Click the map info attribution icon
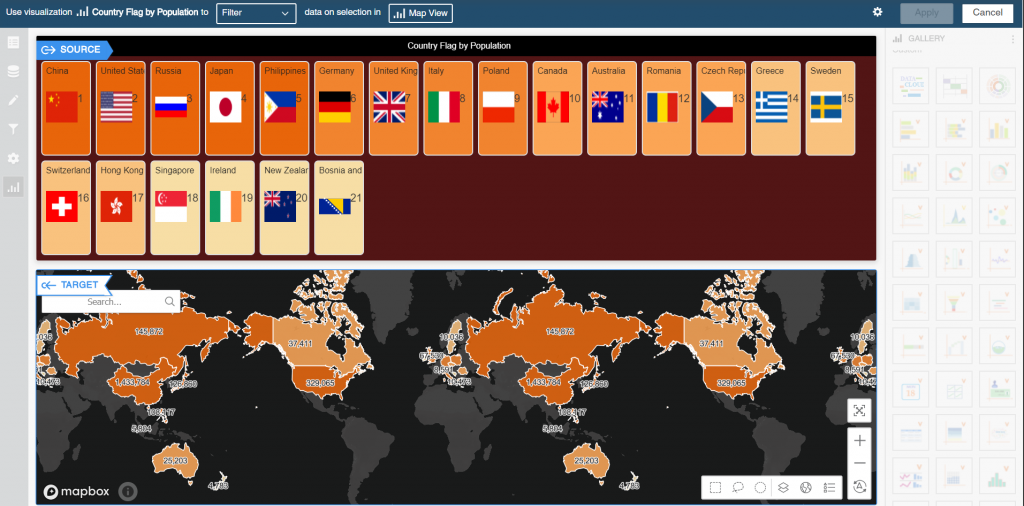 click(x=128, y=492)
